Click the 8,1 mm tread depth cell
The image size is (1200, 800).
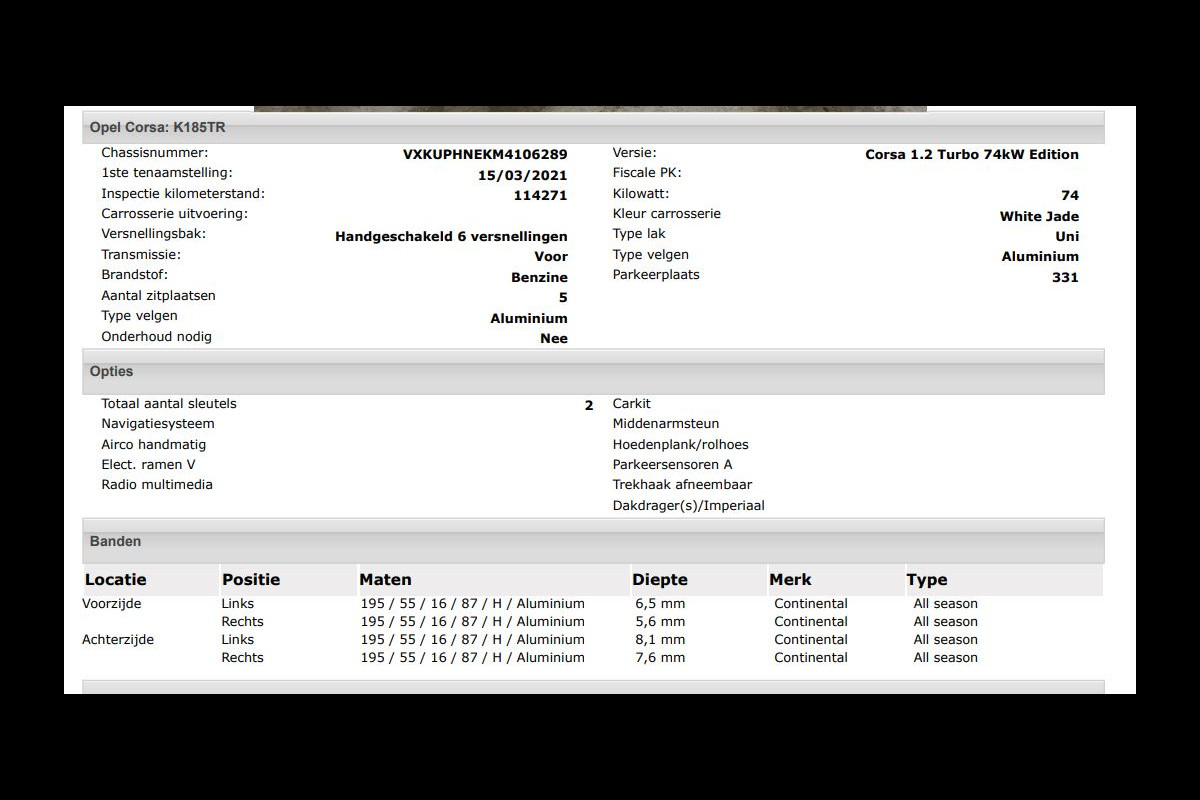660,640
